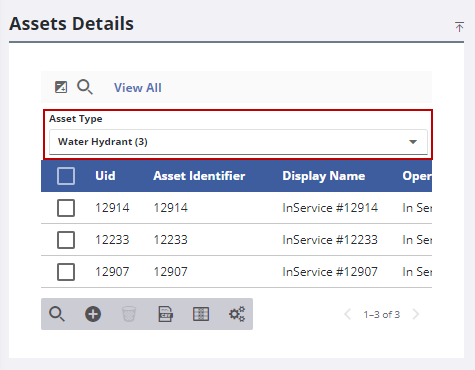Click the Asset Type dropdown arrow
This screenshot has height=370, width=475.
pyautogui.click(x=413, y=142)
